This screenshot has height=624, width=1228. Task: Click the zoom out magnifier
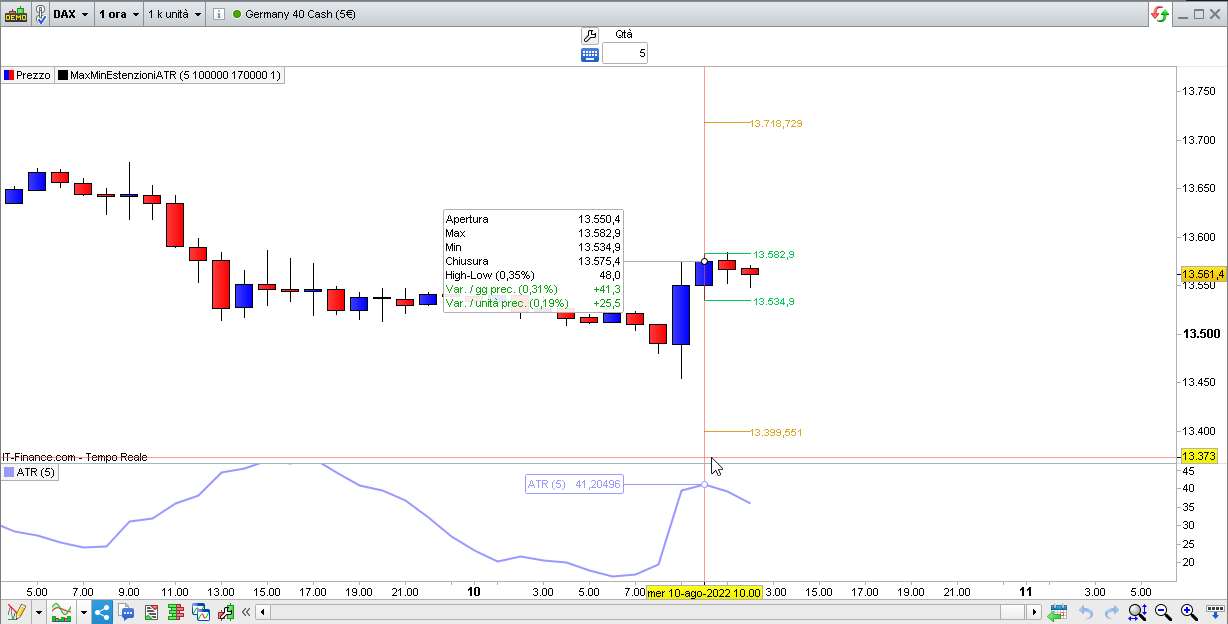tap(1163, 612)
